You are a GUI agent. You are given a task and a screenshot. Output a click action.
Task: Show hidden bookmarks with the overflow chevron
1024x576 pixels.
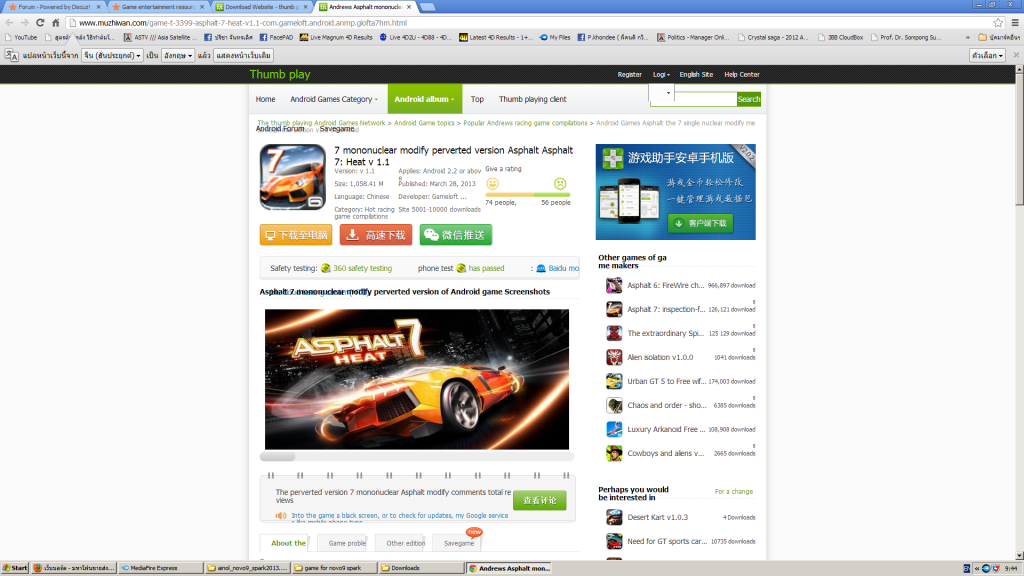[x=968, y=38]
